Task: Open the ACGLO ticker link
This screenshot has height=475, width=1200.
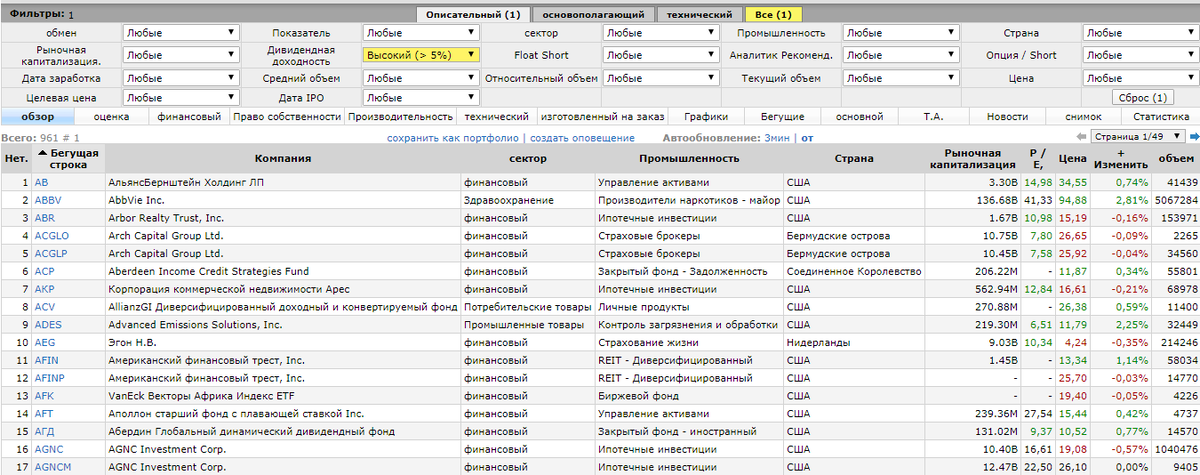Action: click(52, 236)
